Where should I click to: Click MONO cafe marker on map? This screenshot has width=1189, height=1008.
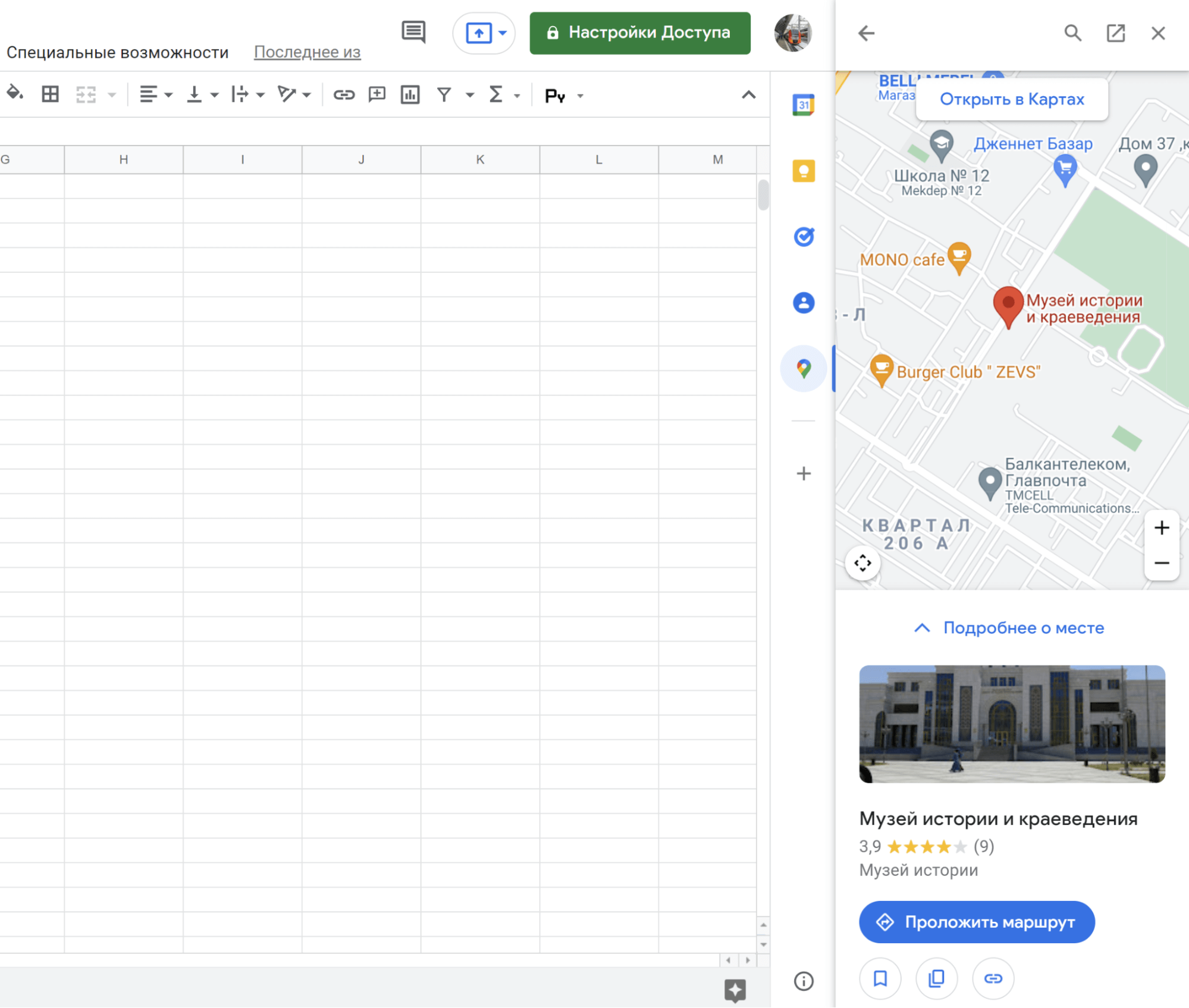[959, 258]
